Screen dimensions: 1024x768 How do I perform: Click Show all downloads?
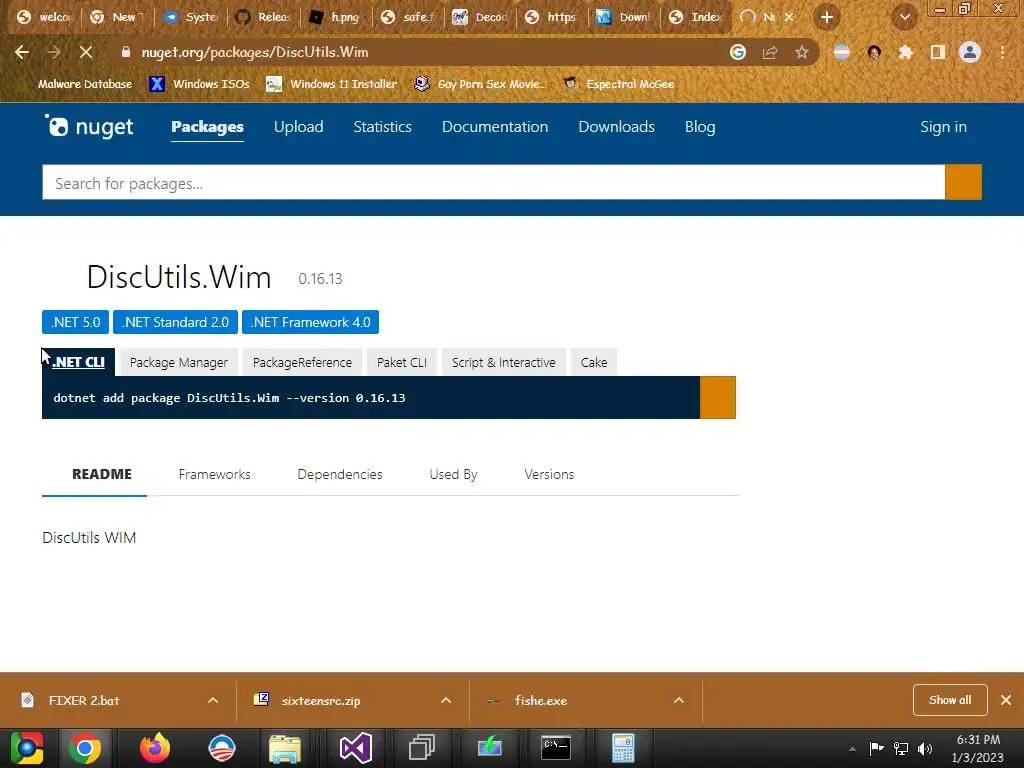coord(950,700)
